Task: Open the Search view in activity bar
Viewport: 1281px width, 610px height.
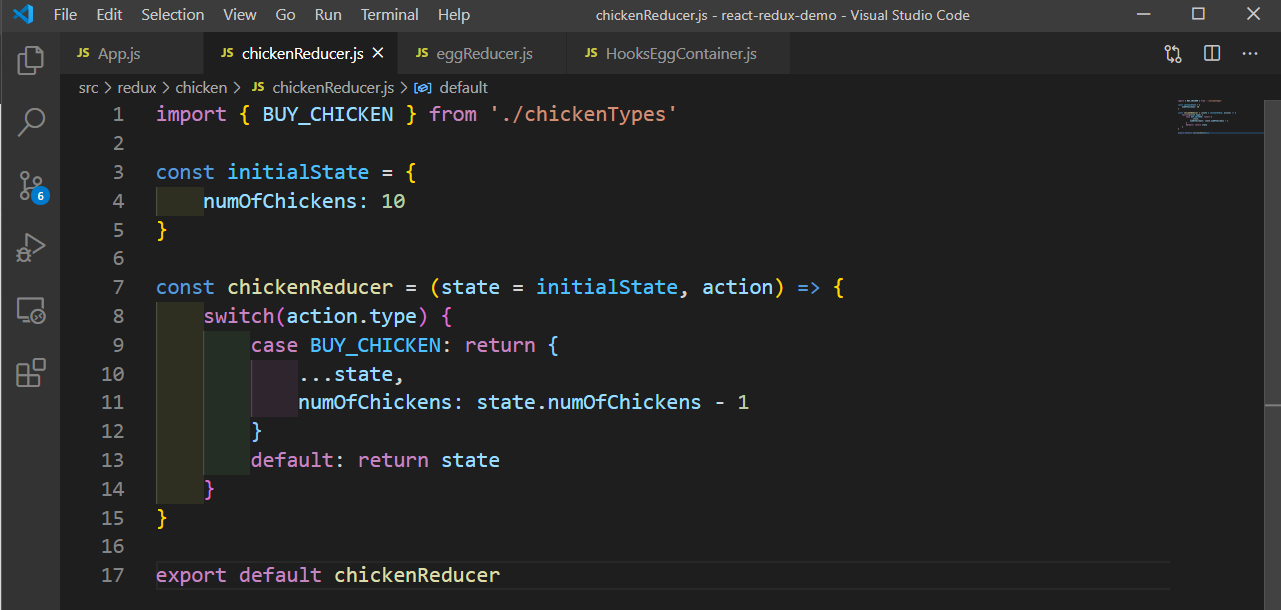Action: (30, 123)
